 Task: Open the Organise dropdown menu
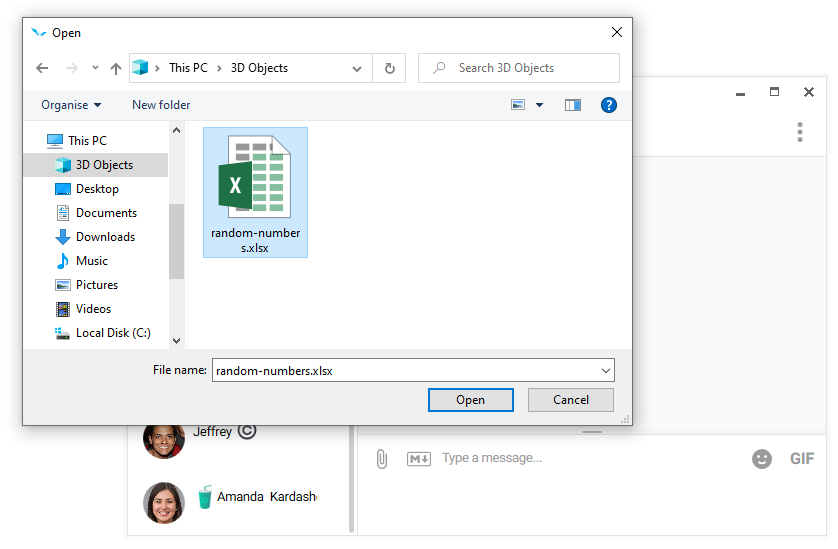tap(71, 105)
